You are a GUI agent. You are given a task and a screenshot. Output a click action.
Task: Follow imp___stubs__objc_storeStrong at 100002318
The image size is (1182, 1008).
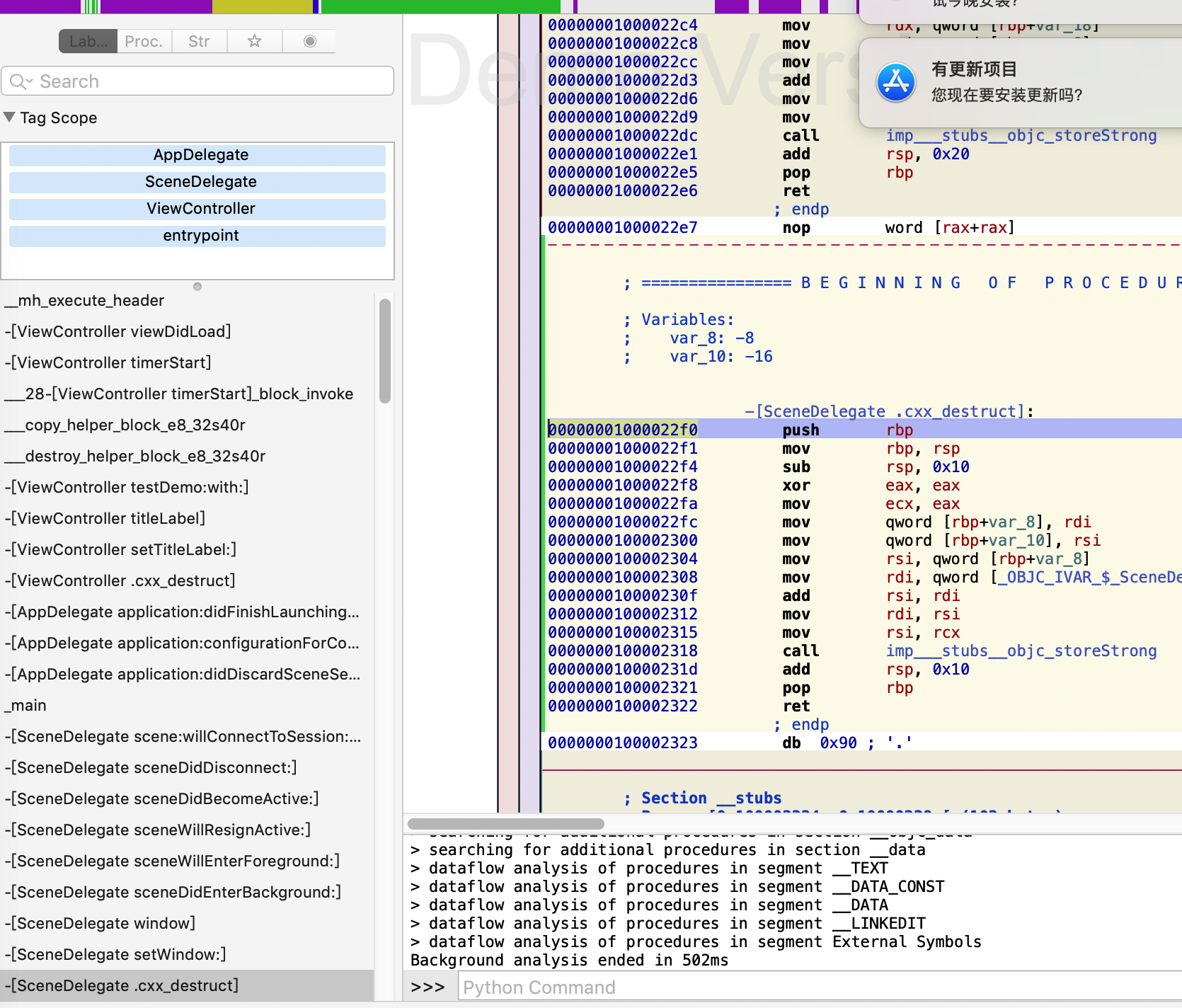[1021, 651]
